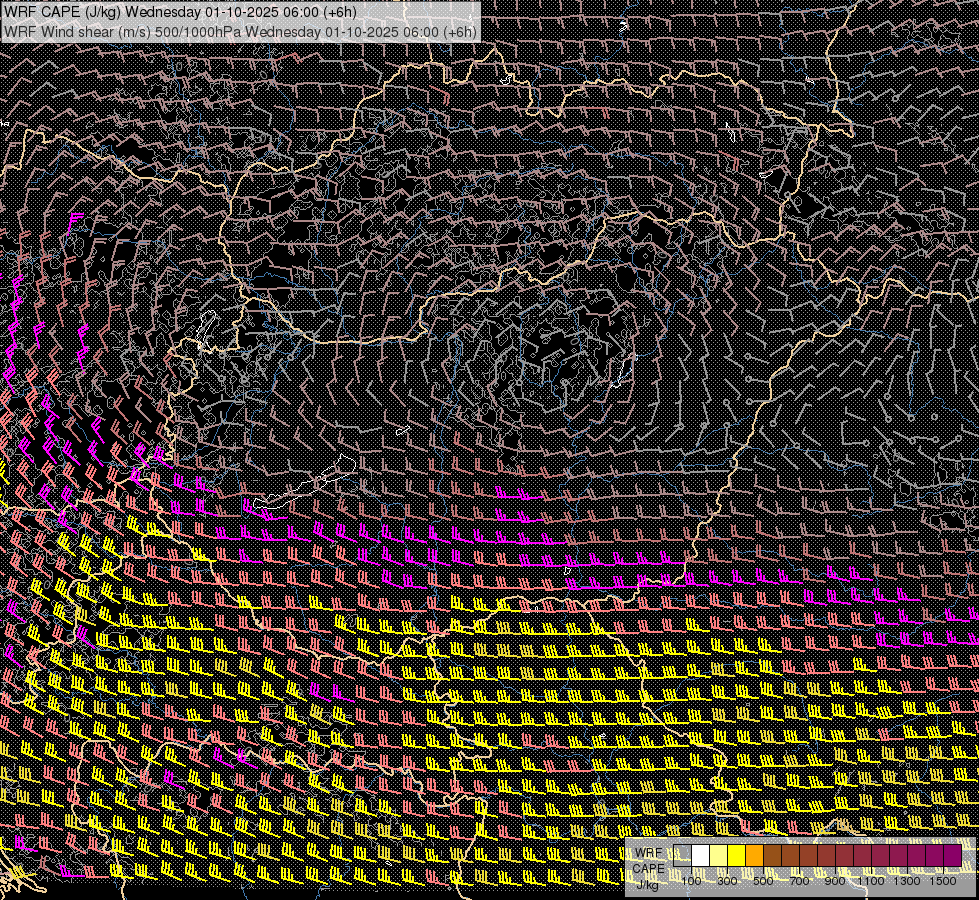This screenshot has height=900, width=979.
Task: Select the 1100 value on the legend
Action: (872, 881)
